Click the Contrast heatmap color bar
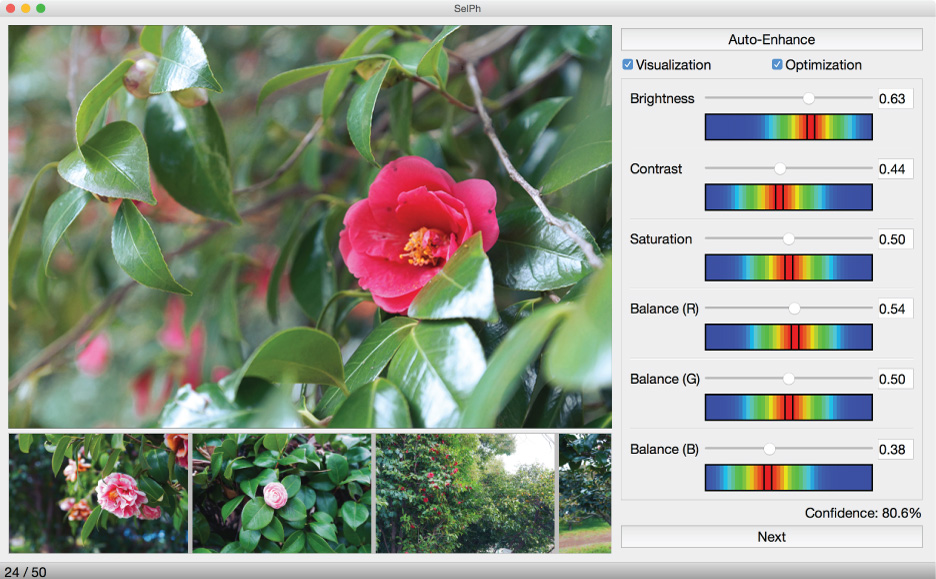The image size is (936, 579). (789, 197)
